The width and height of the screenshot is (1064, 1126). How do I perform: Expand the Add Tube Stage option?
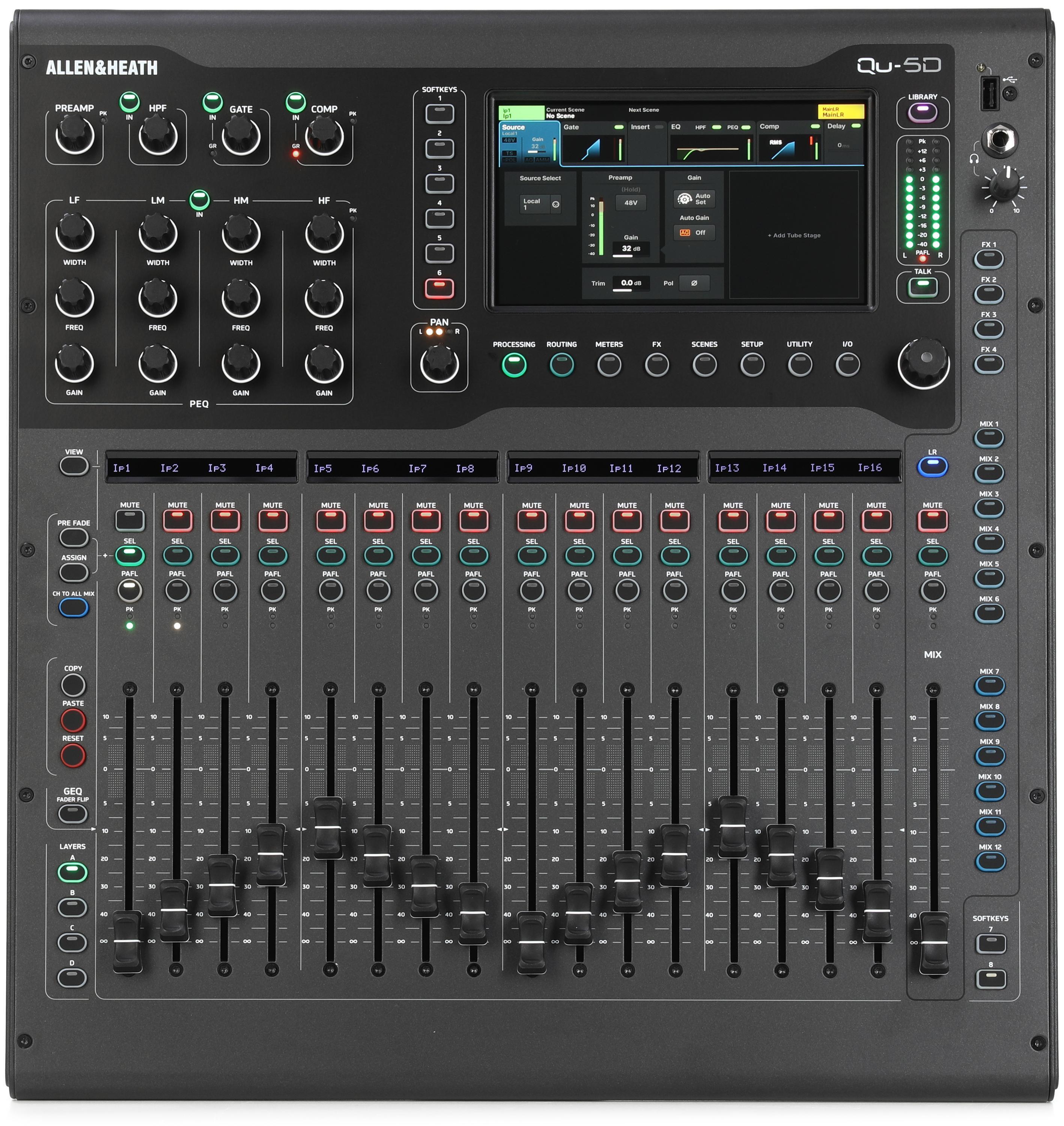[793, 235]
